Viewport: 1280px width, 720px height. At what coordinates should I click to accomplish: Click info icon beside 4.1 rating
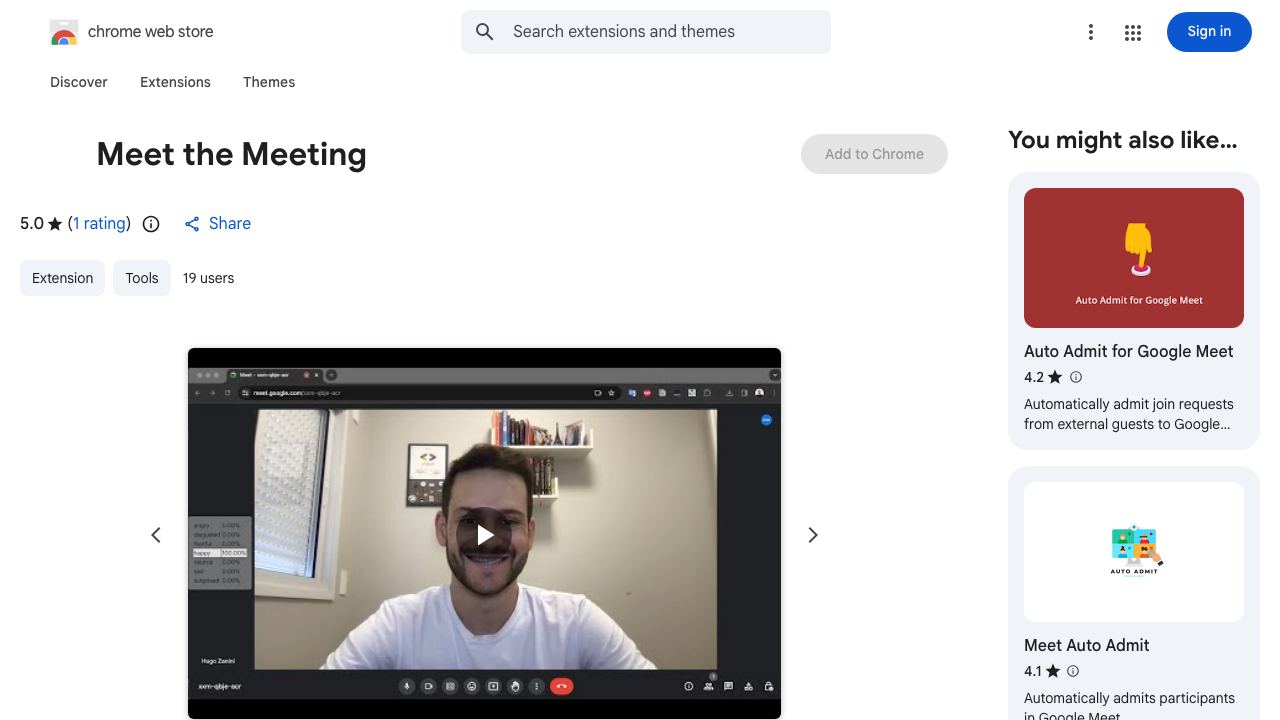(1073, 671)
